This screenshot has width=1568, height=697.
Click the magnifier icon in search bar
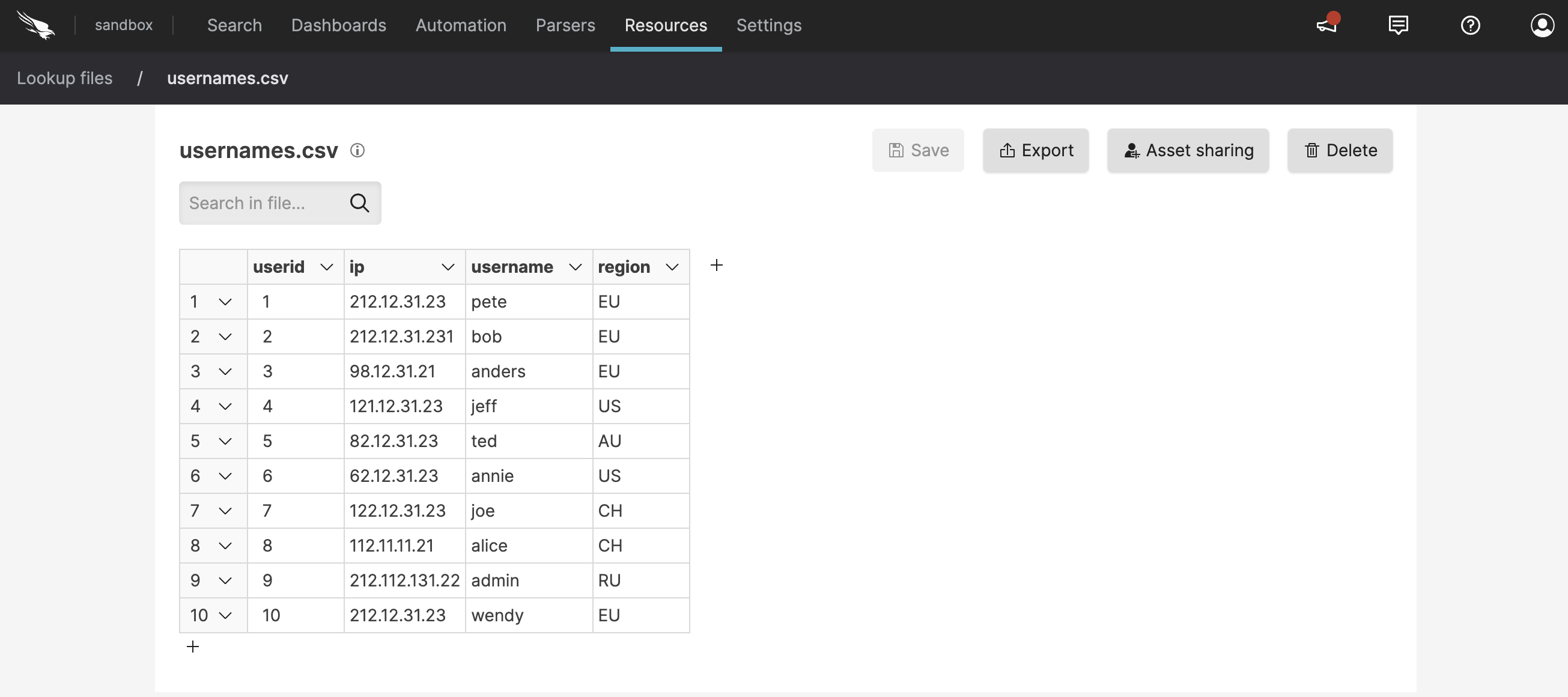(x=360, y=202)
